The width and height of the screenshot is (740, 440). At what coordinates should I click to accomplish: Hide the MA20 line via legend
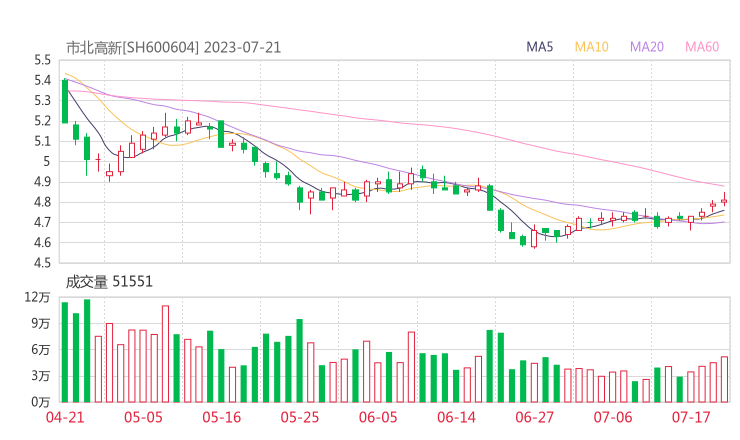click(647, 47)
